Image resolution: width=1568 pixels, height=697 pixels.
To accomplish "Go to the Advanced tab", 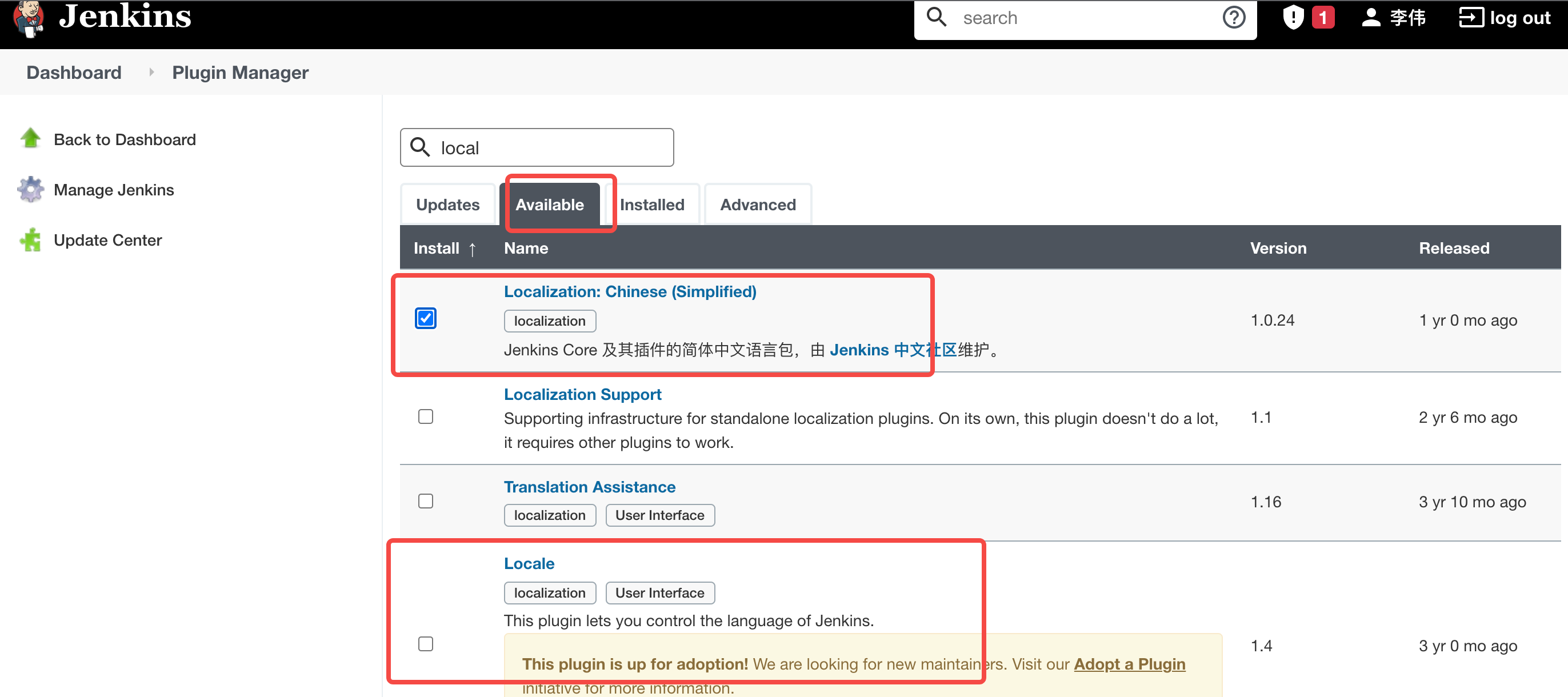I will coord(758,205).
